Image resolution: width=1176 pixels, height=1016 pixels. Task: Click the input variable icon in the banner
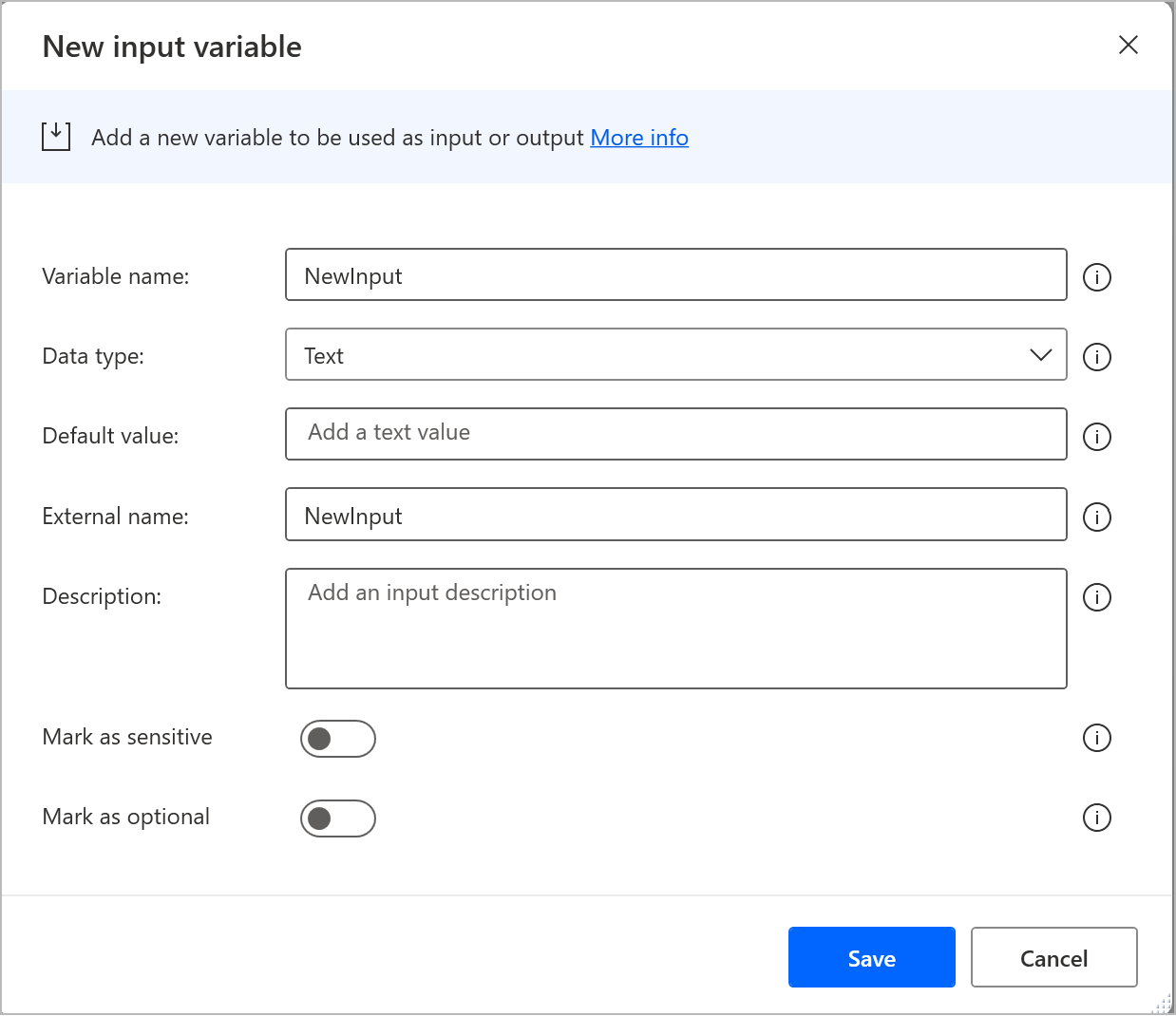click(55, 136)
